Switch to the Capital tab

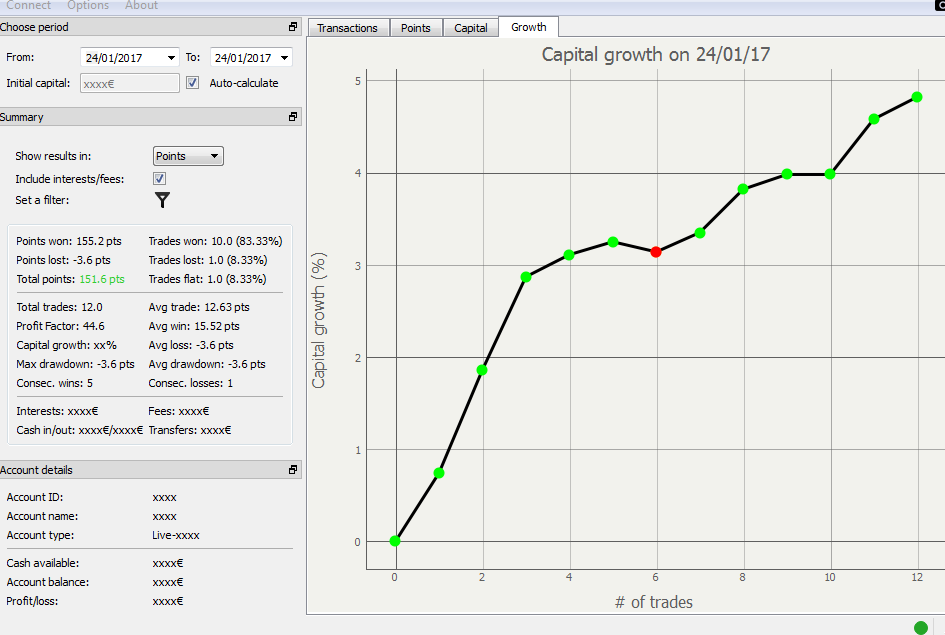[x=471, y=28]
